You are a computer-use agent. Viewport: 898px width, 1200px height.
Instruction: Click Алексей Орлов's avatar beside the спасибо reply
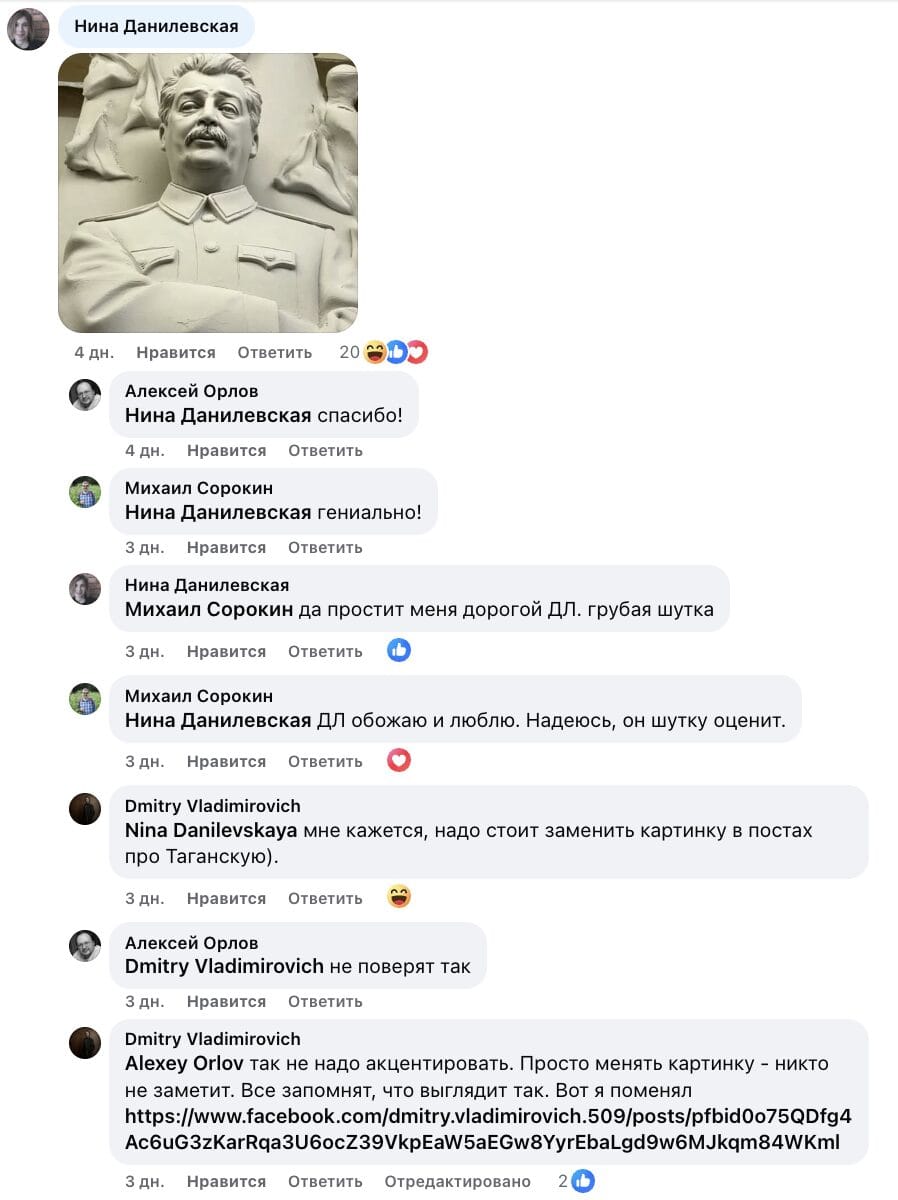coord(85,395)
